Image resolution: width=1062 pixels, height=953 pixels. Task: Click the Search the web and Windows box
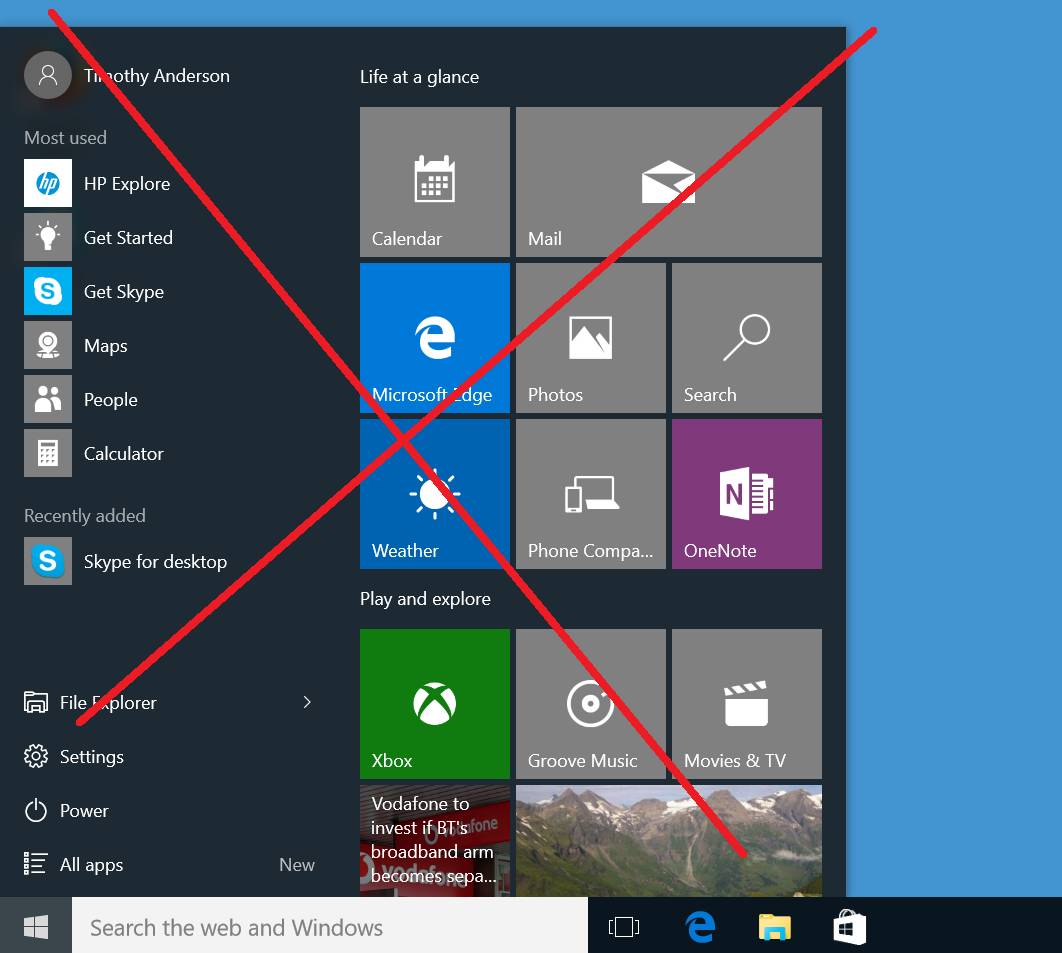(x=330, y=926)
